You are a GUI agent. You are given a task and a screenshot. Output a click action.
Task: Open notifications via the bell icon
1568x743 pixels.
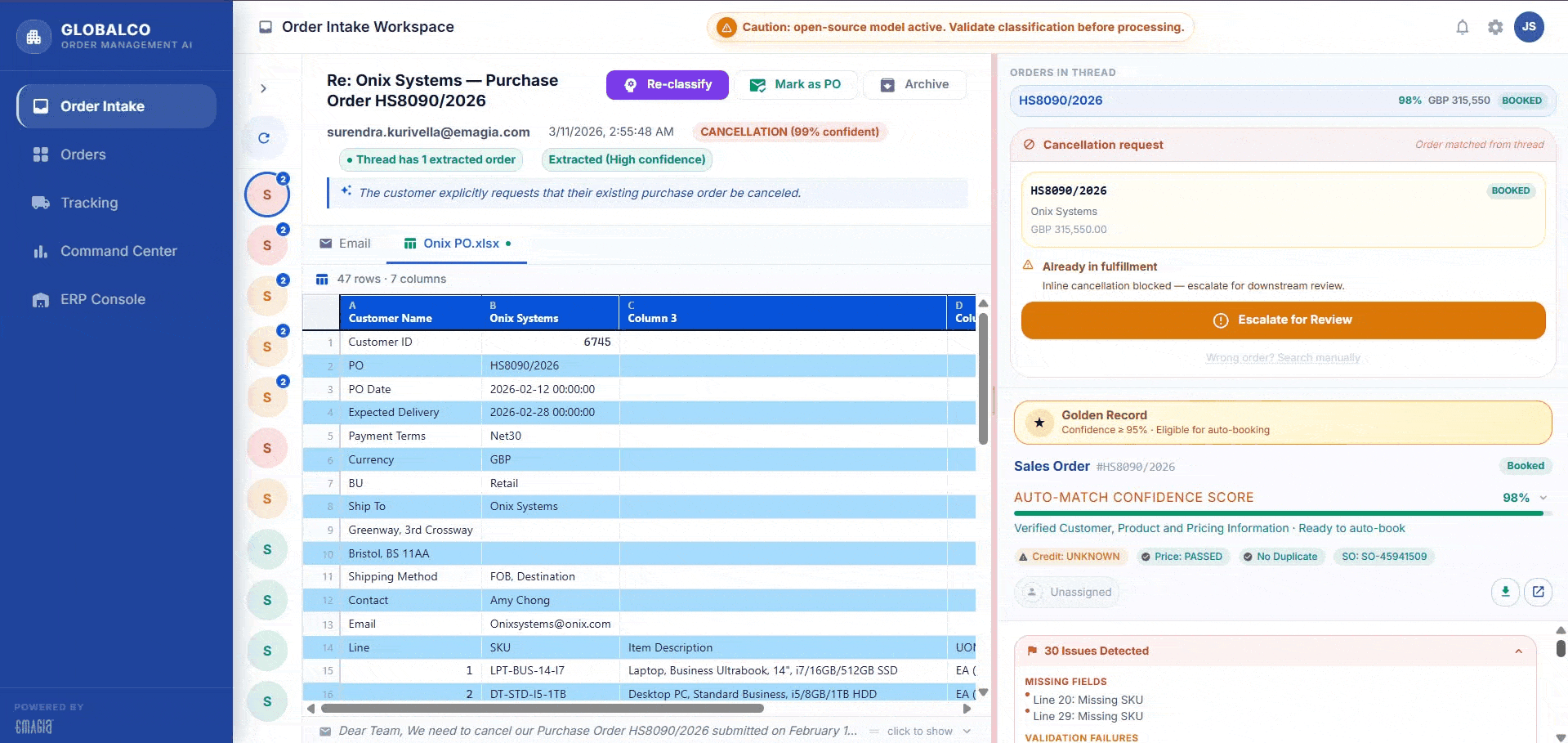1462,27
